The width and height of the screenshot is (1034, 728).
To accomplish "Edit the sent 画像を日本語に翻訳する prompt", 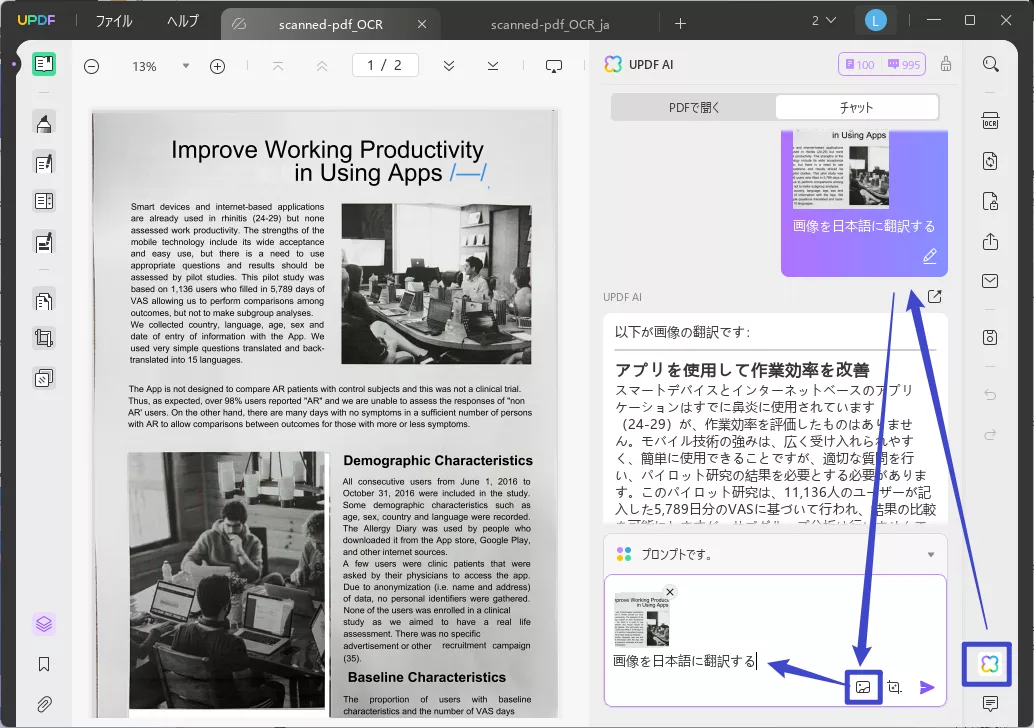I will coord(930,256).
